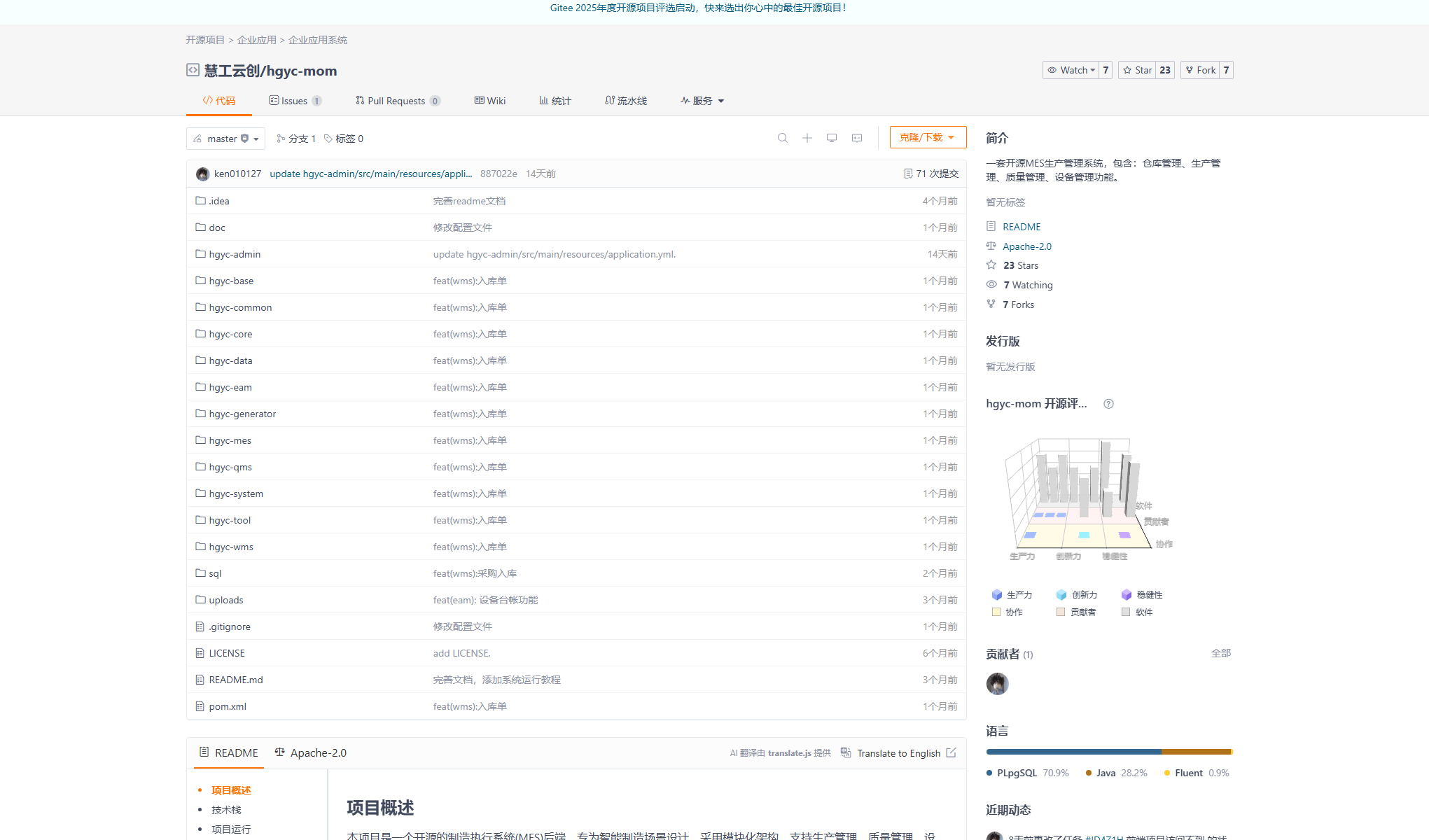Click the file search magnifier icon
Image resolution: width=1429 pixels, height=840 pixels.
pos(782,138)
